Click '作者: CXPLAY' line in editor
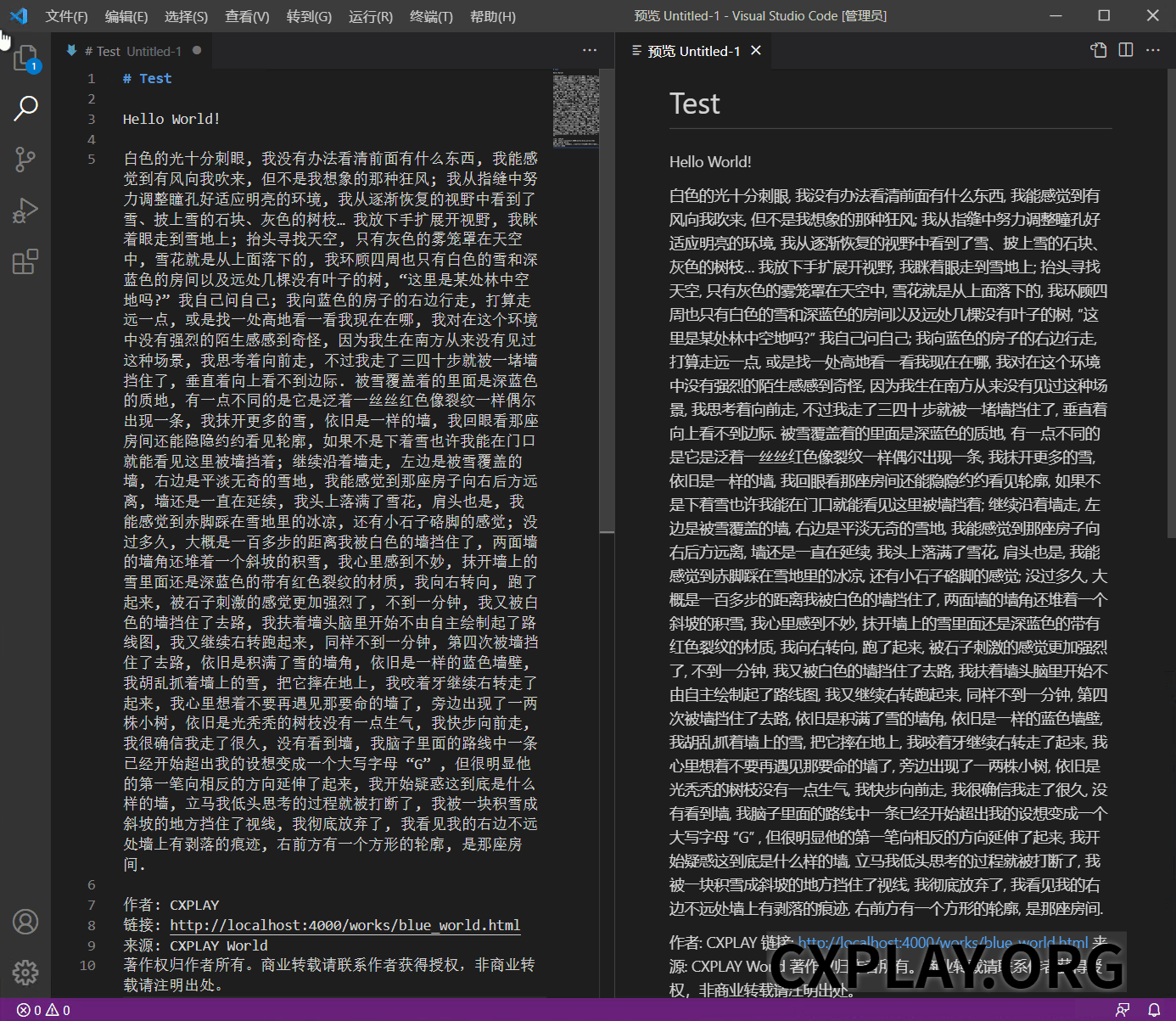This screenshot has height=1021, width=1176. pyautogui.click(x=171, y=905)
